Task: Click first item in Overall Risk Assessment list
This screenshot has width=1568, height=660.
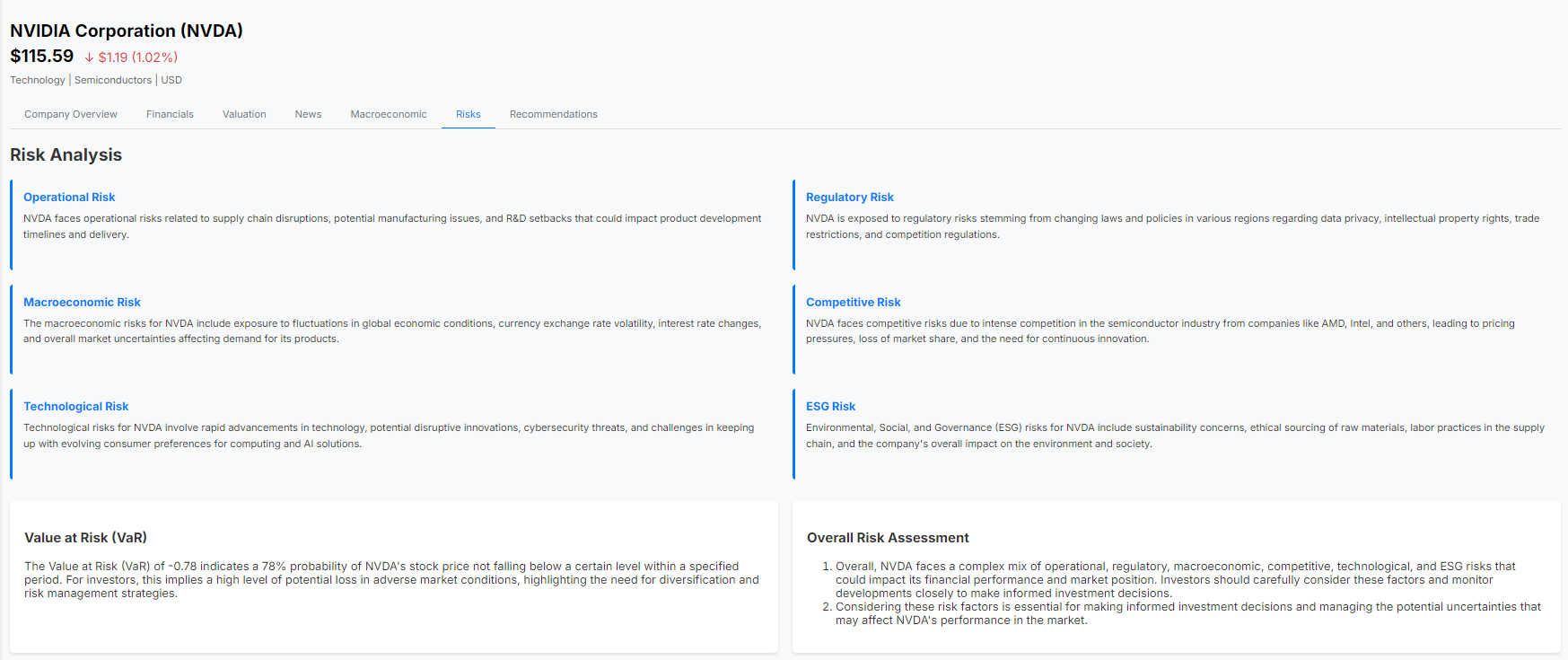Action: [1176, 579]
